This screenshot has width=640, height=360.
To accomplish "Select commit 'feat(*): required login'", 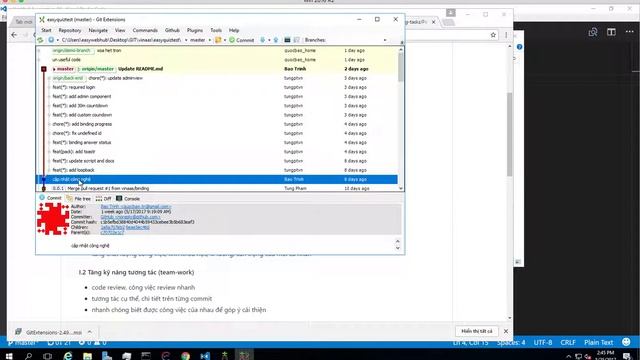I will coord(217,87).
